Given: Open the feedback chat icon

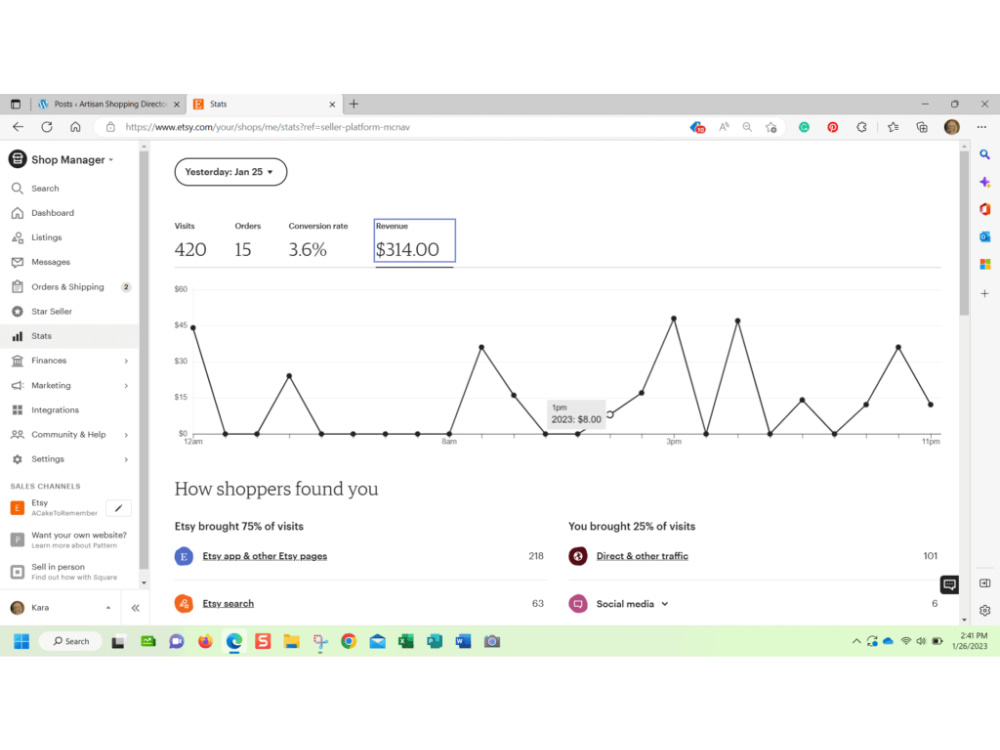Looking at the screenshot, I should click(949, 584).
